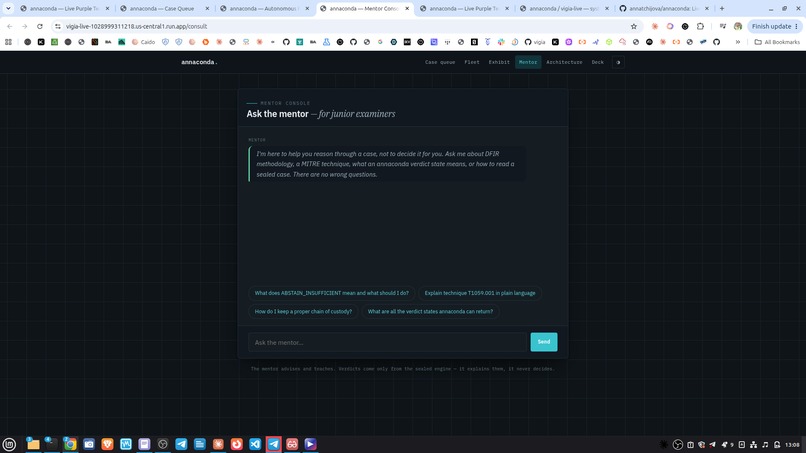
Task: Pick the chain of custody suggestion
Action: (x=303, y=312)
